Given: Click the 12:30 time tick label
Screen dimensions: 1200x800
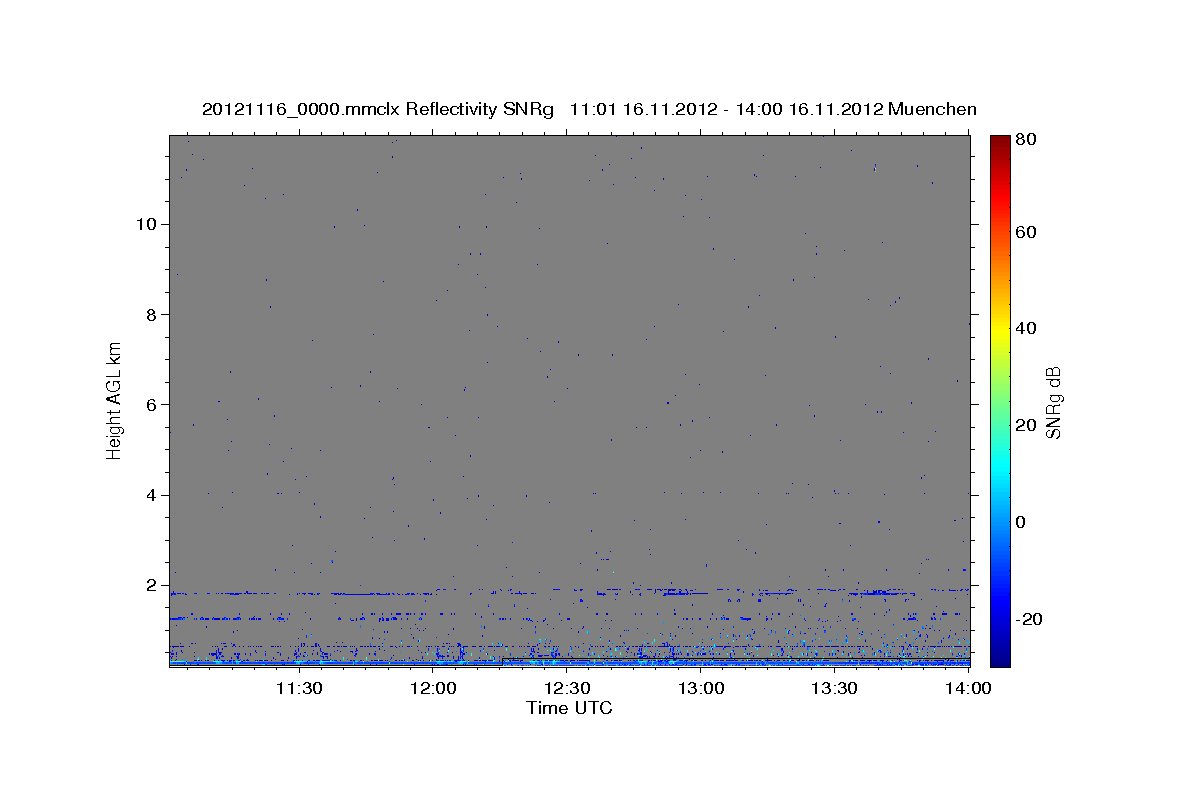Looking at the screenshot, I should (567, 688).
